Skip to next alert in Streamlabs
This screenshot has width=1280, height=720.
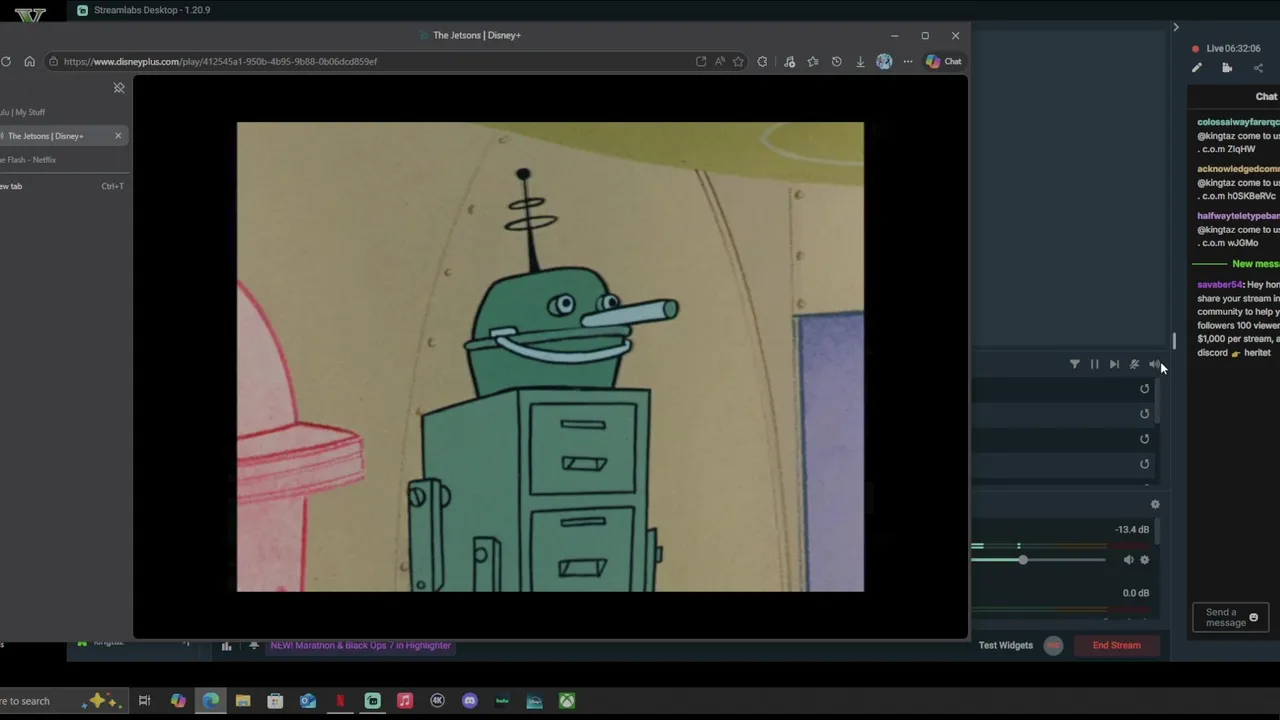1114,365
